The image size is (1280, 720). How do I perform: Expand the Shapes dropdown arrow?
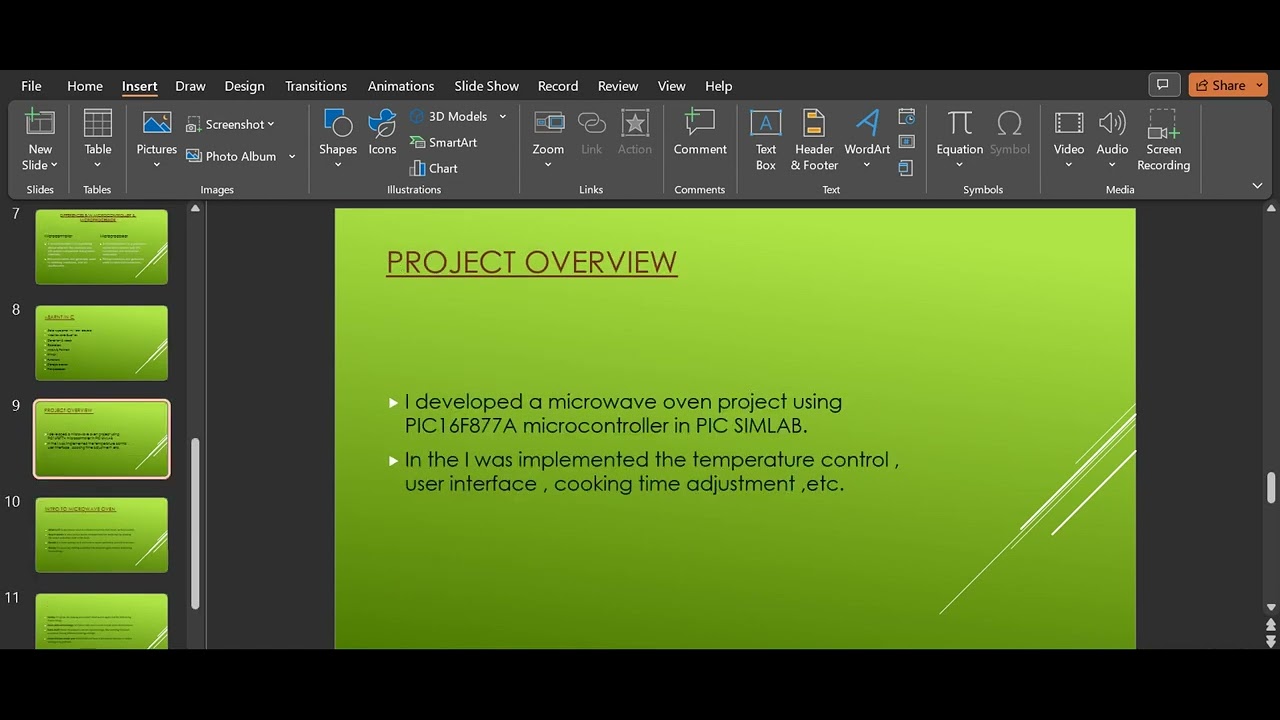pyautogui.click(x=338, y=166)
